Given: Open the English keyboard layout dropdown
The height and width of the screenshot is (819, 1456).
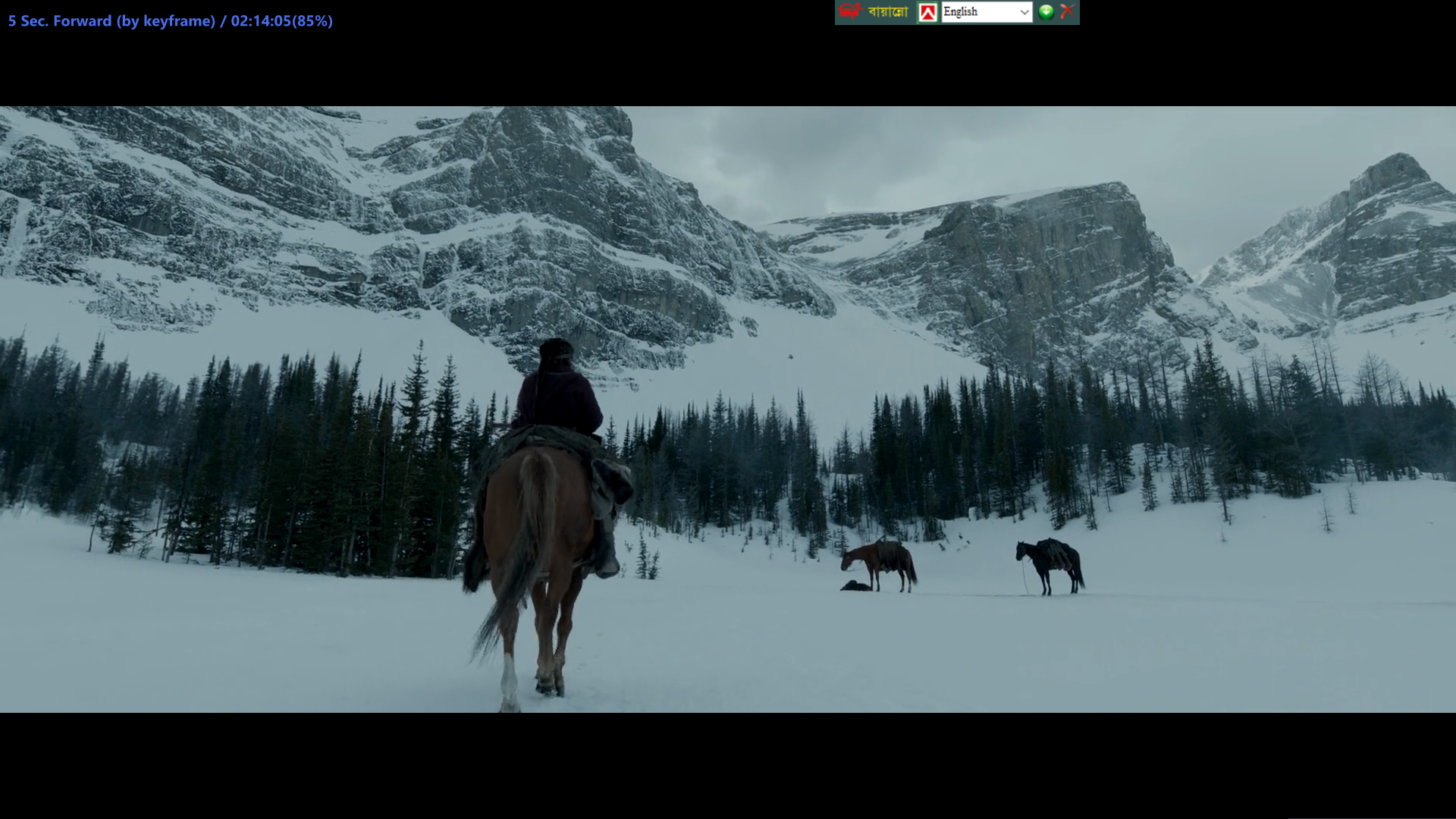Looking at the screenshot, I should 987,12.
